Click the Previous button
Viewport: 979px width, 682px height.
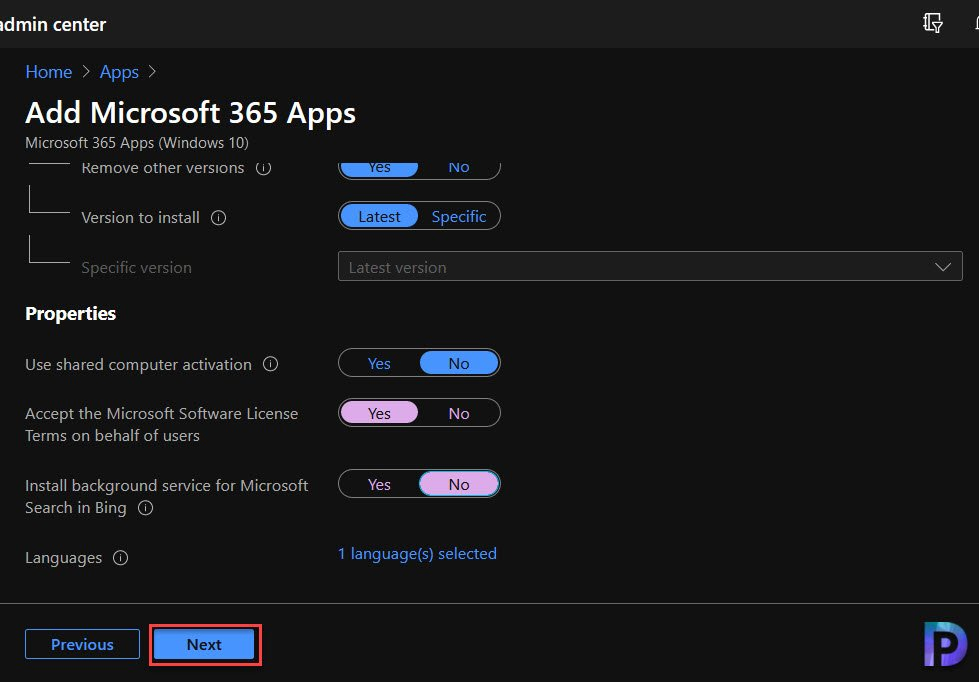coord(82,644)
